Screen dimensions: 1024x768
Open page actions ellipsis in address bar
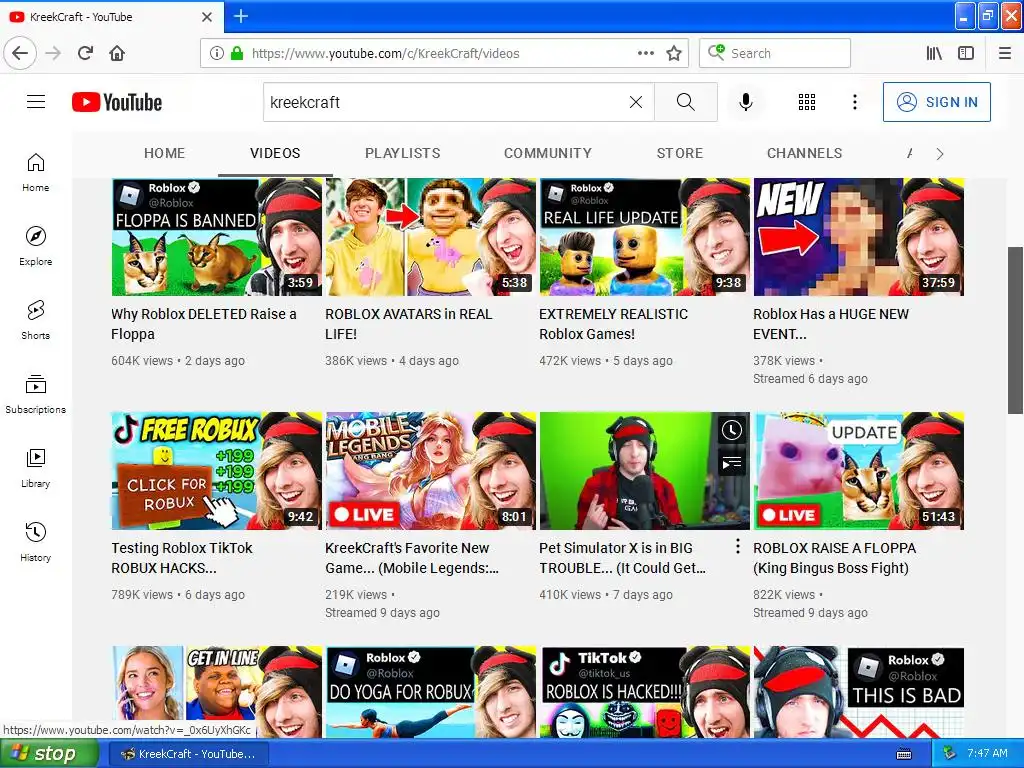coord(646,53)
